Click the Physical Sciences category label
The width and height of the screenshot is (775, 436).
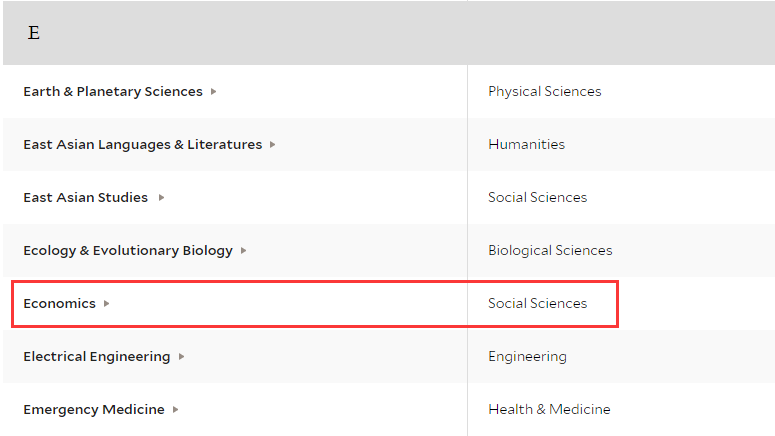click(x=545, y=91)
